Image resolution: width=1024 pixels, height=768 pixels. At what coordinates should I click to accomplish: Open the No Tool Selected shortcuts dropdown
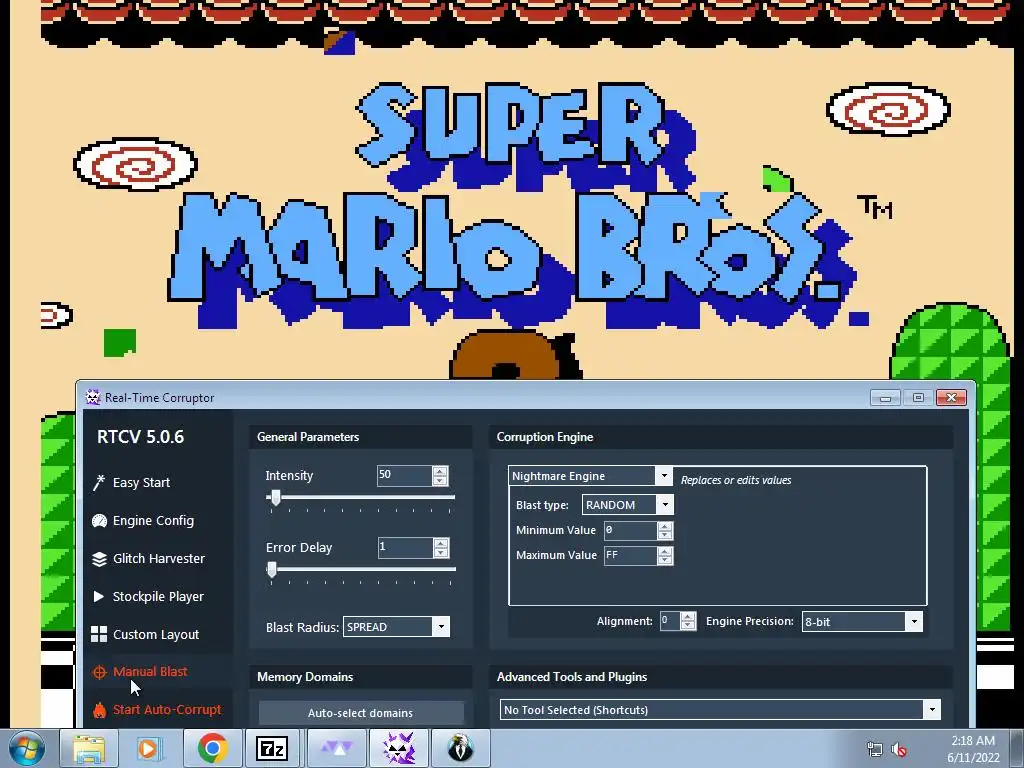(932, 710)
